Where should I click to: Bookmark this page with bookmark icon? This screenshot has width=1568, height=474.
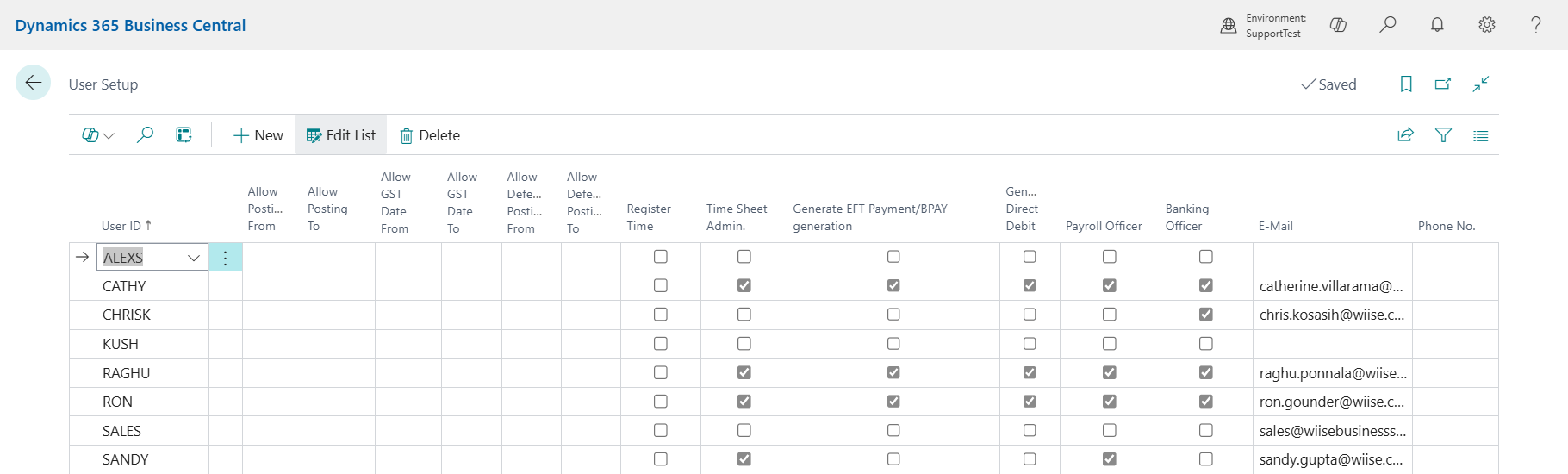tap(1406, 84)
